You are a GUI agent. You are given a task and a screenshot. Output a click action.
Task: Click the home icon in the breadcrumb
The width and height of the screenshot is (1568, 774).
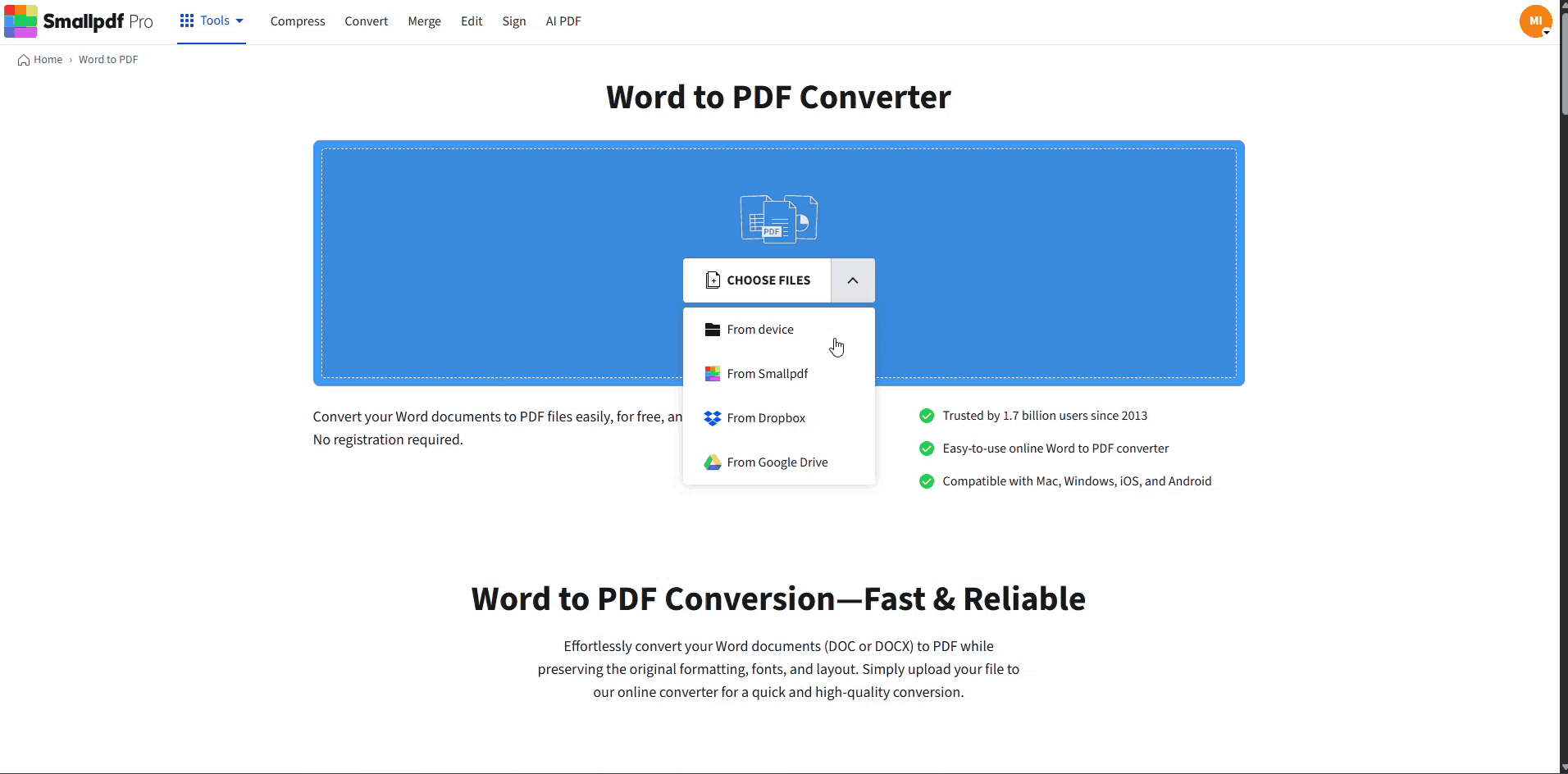(x=24, y=59)
